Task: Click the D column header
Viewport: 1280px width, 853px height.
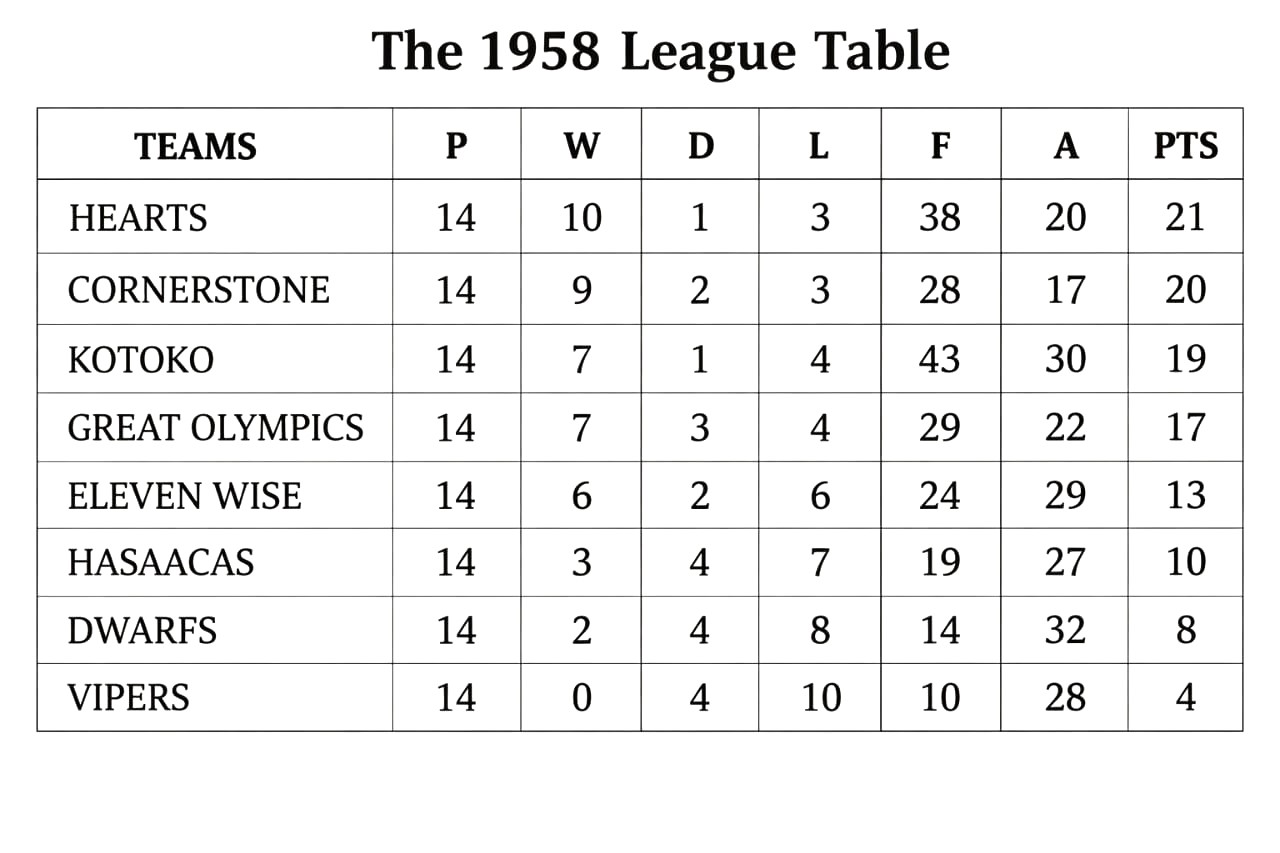Action: click(700, 147)
